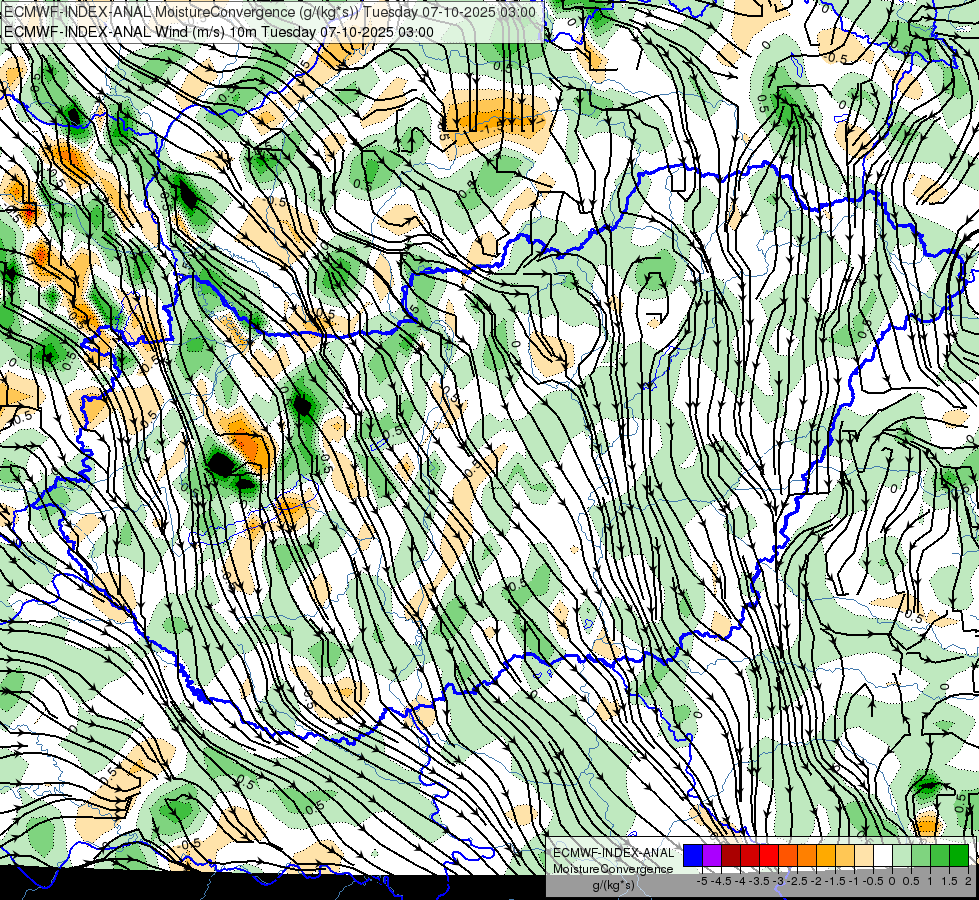Image resolution: width=979 pixels, height=900 pixels.
Task: Click the dark red legend swatch after purple
Action: click(731, 856)
